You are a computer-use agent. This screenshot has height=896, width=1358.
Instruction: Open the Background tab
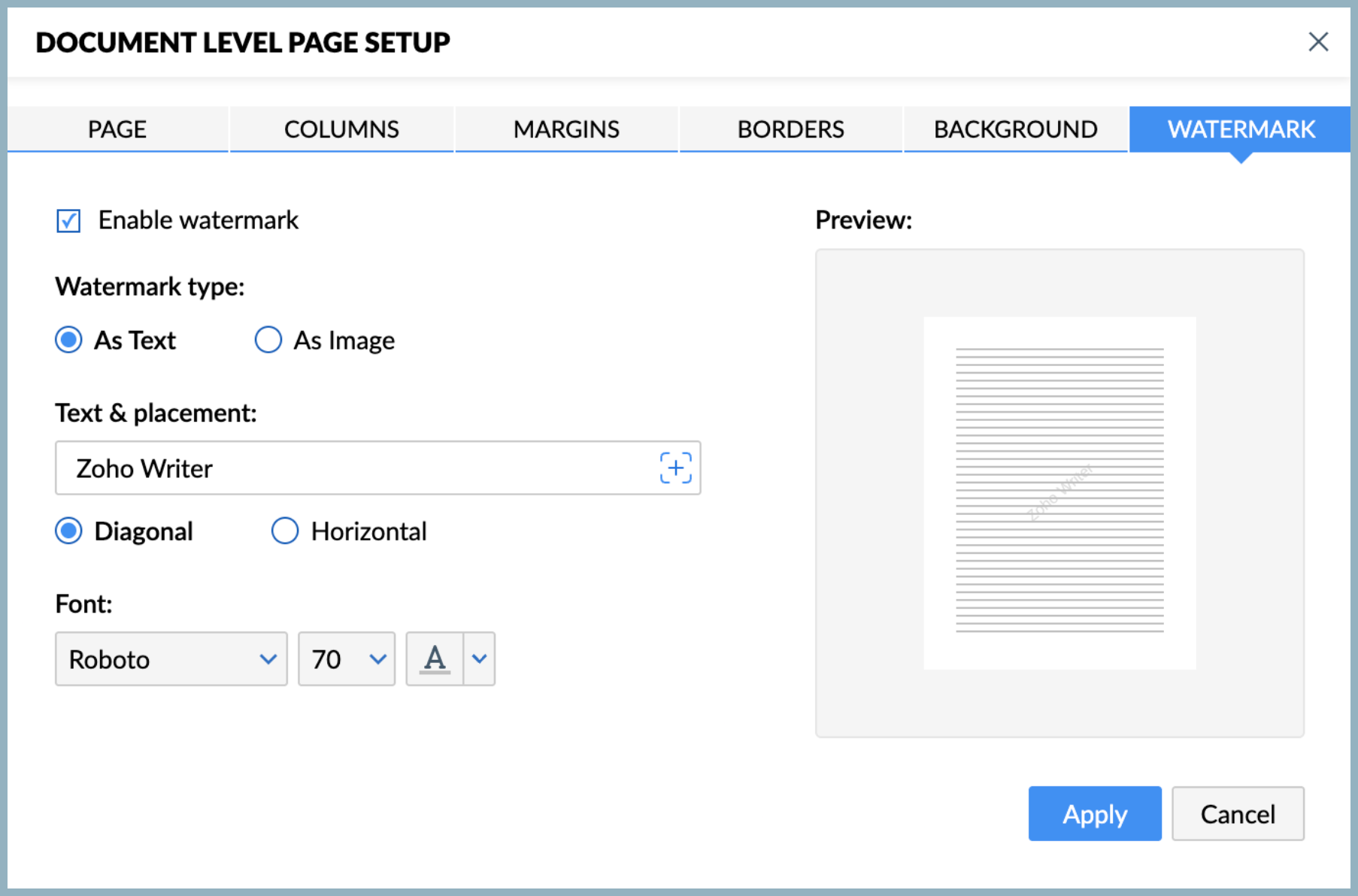(1015, 129)
